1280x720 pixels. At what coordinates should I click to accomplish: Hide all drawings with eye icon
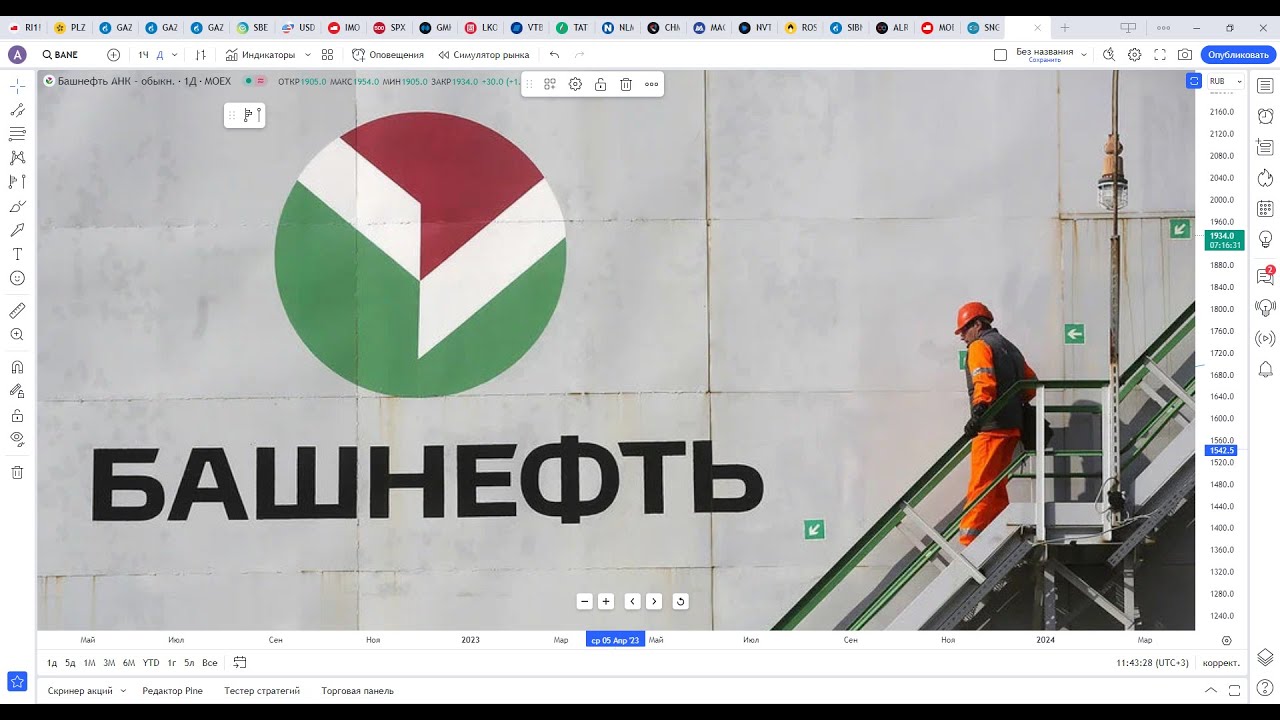[17, 439]
